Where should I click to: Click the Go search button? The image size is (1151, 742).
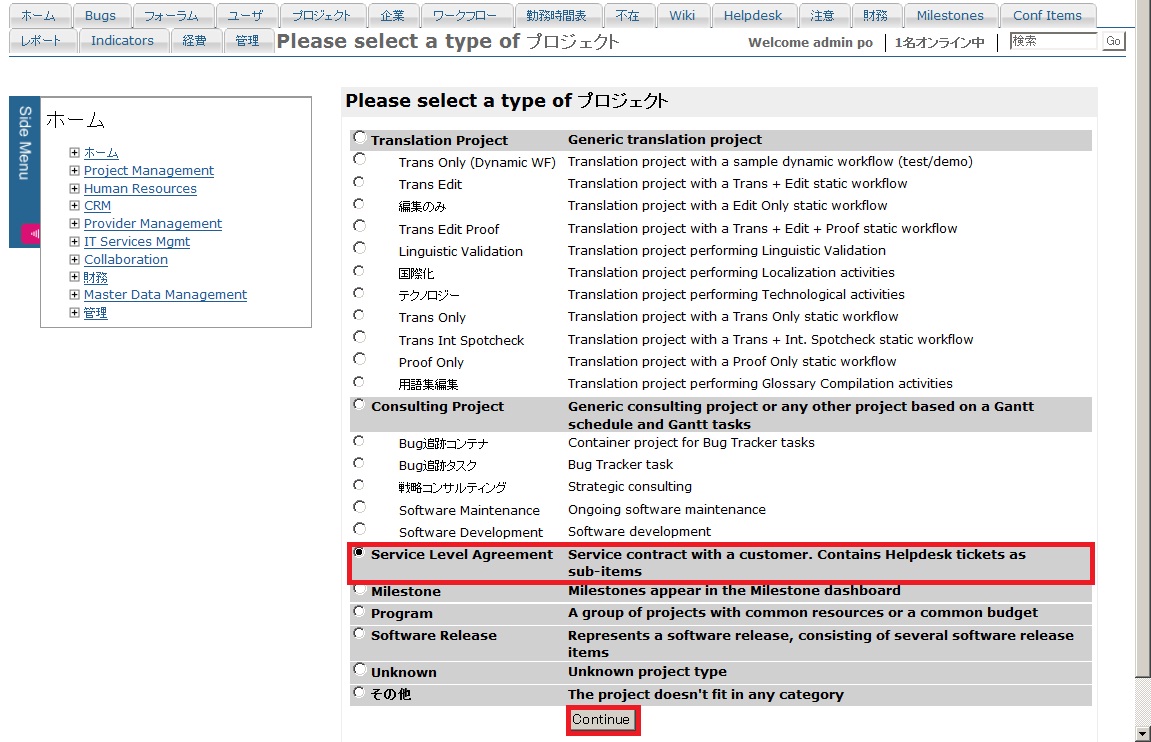[x=1114, y=41]
